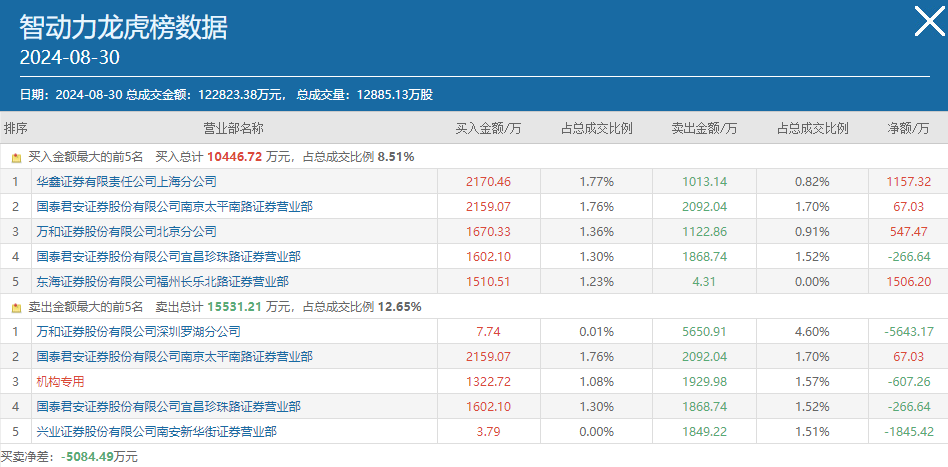Close the 智动力龙虎榜数据 popup with the X
948x467 pixels.
pos(929,21)
